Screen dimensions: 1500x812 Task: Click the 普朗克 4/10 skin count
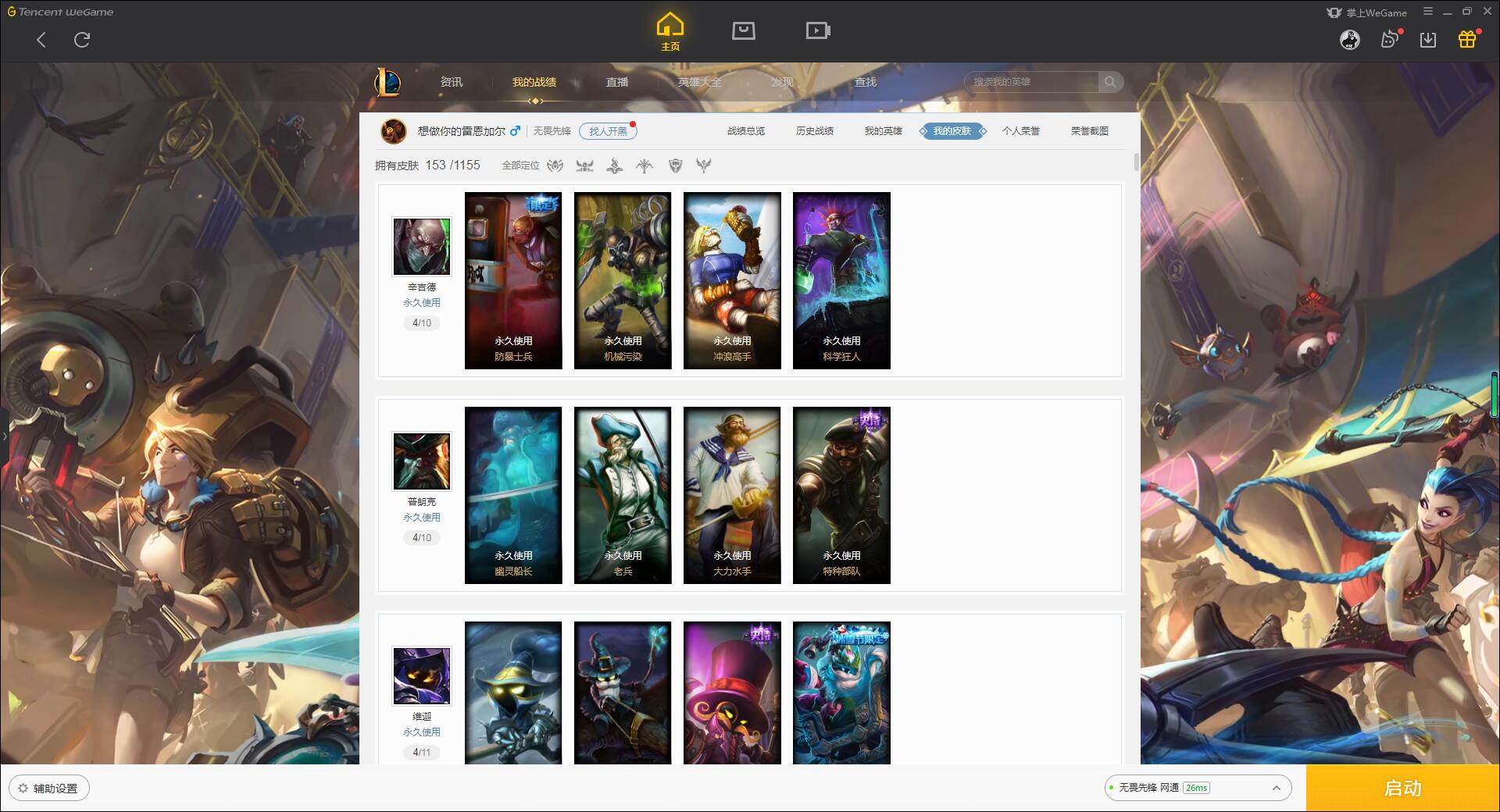(422, 538)
